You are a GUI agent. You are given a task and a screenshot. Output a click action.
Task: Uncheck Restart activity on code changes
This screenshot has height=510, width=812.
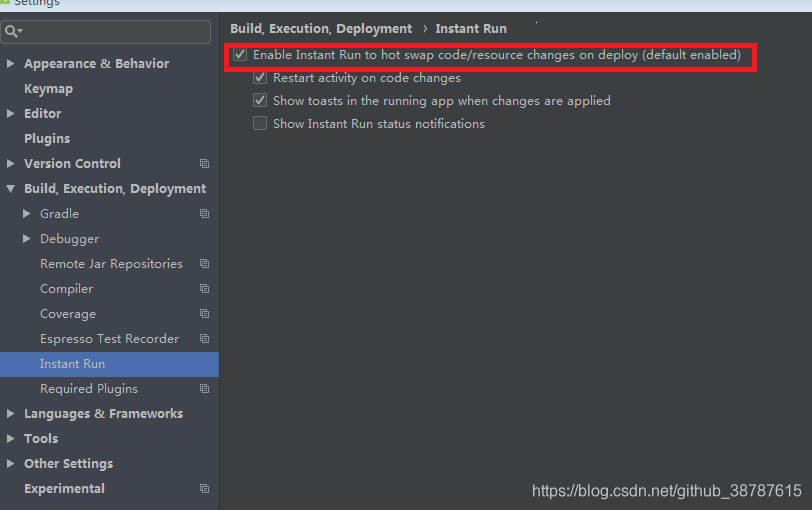260,78
